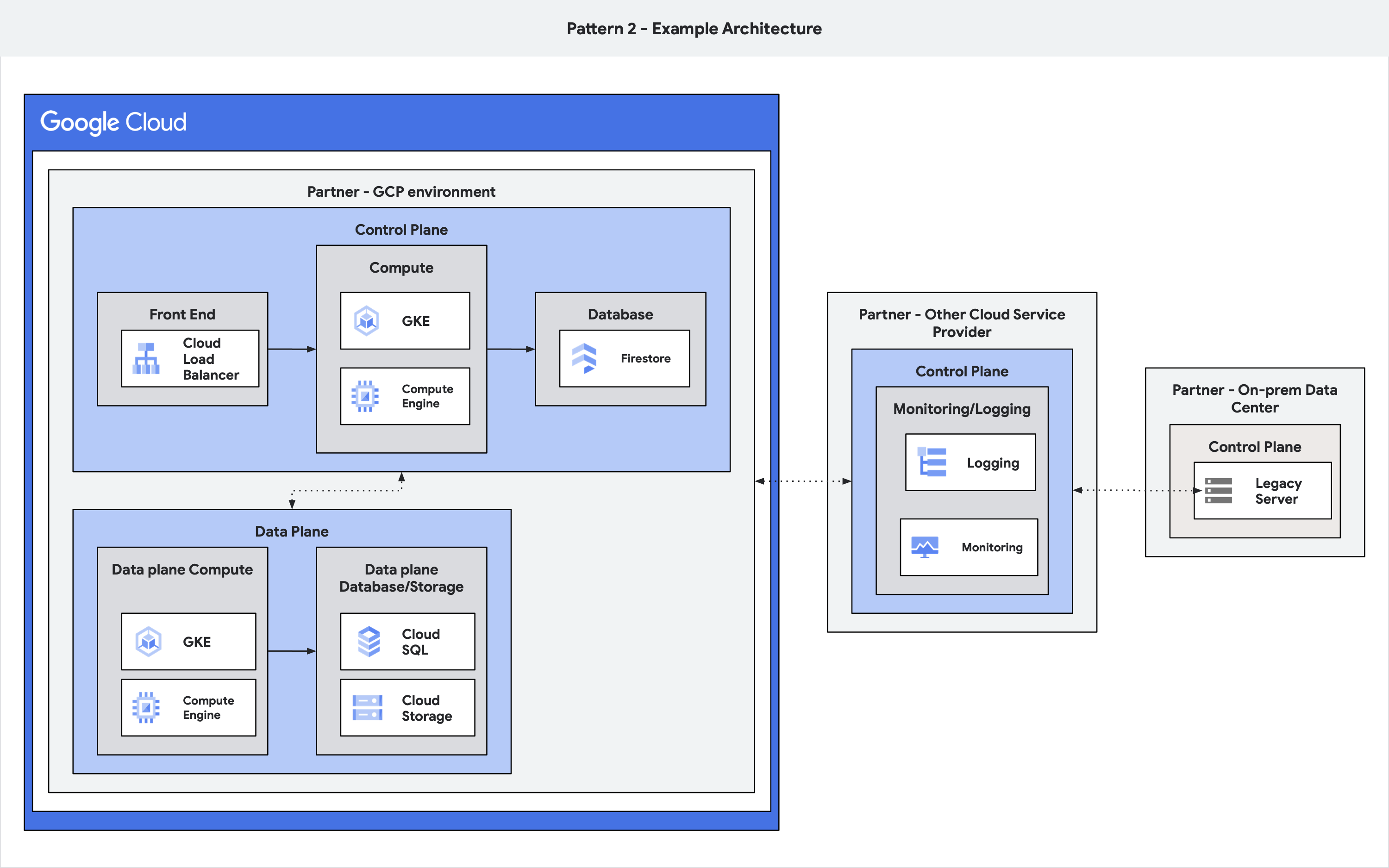The width and height of the screenshot is (1389, 868).
Task: Select the Cloud Load Balancer icon
Action: tap(145, 359)
